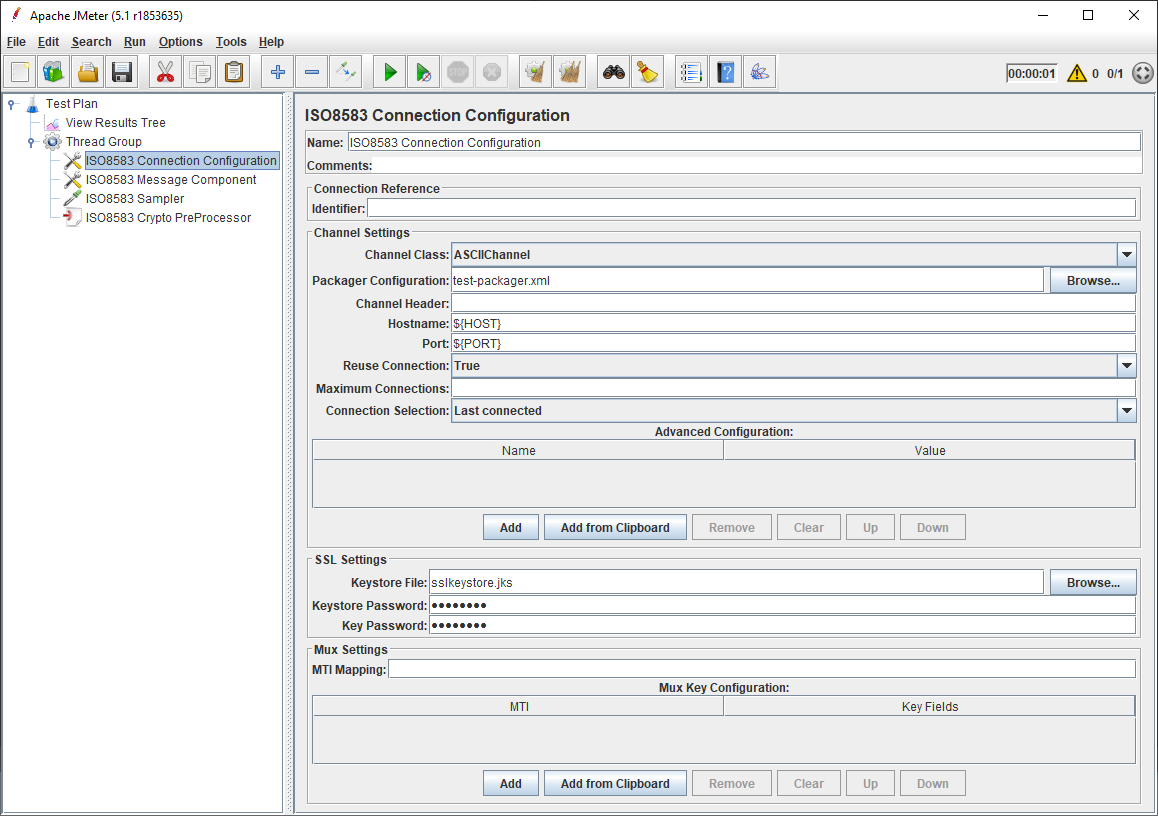Click the Copy icon in toolbar
This screenshot has height=816, width=1158.
point(199,72)
